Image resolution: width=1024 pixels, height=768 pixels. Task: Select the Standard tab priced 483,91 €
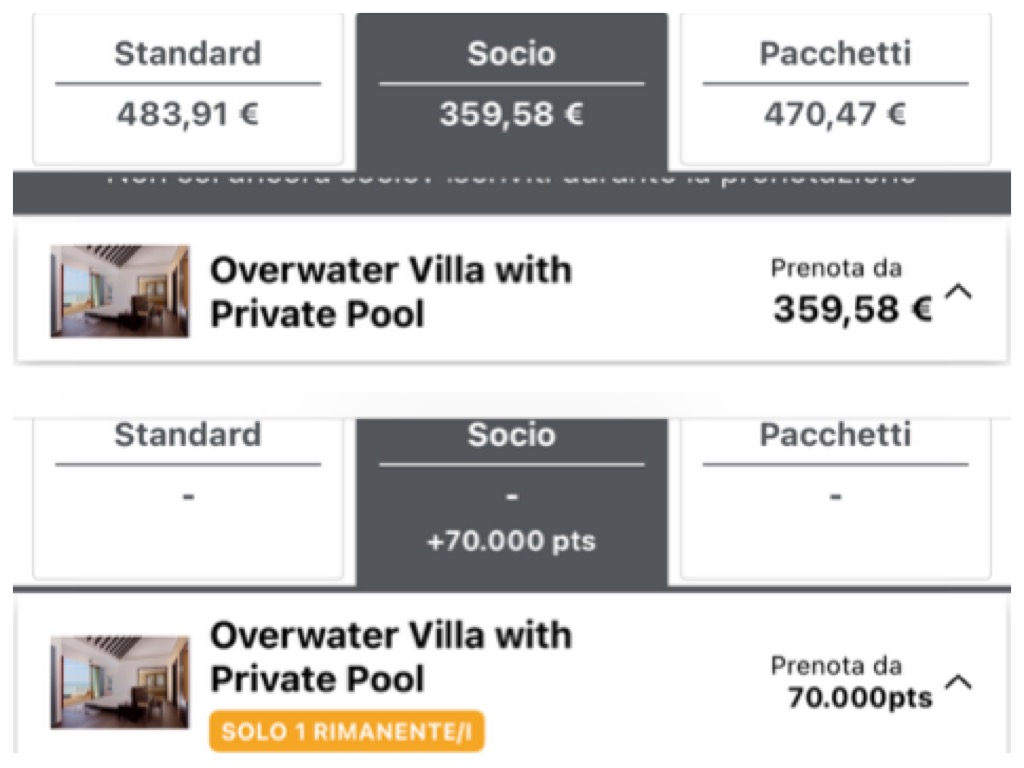pos(188,88)
